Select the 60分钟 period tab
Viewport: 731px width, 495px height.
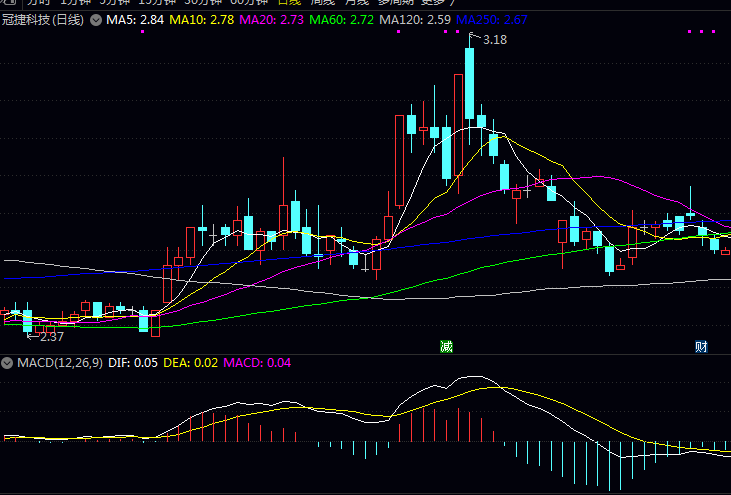pyautogui.click(x=249, y=3)
